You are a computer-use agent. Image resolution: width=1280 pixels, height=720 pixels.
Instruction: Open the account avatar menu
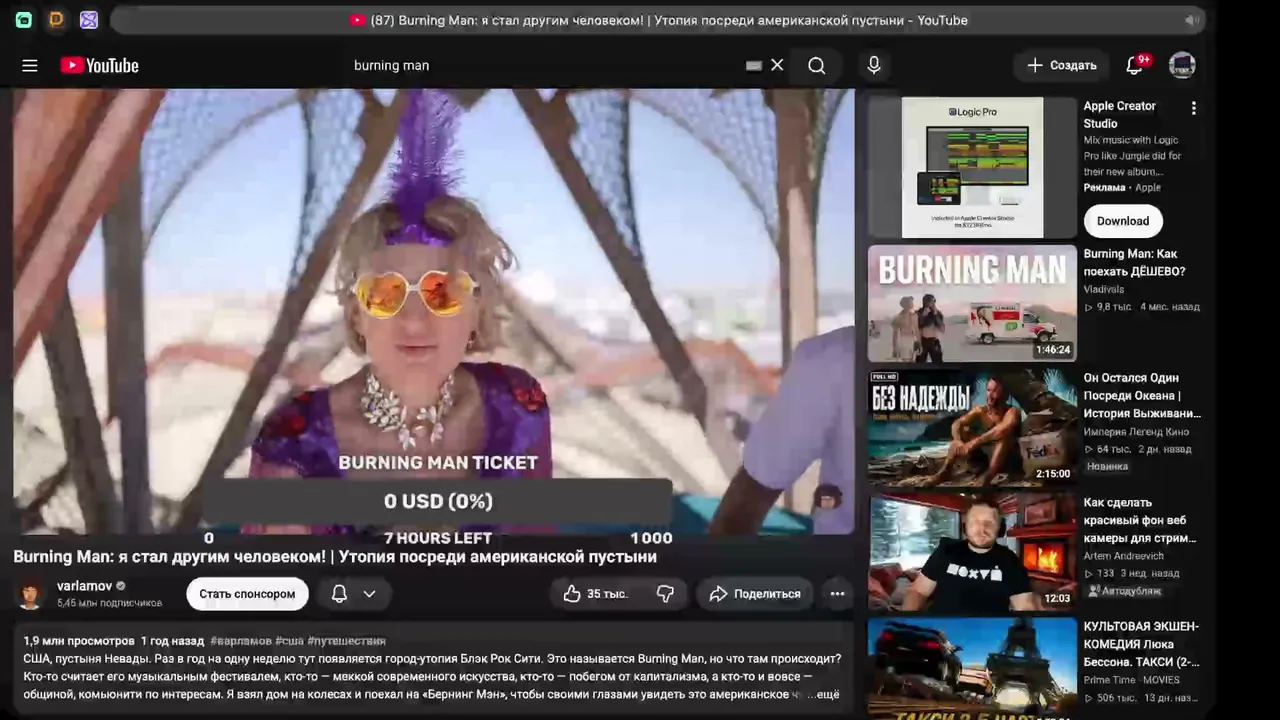tap(1182, 65)
